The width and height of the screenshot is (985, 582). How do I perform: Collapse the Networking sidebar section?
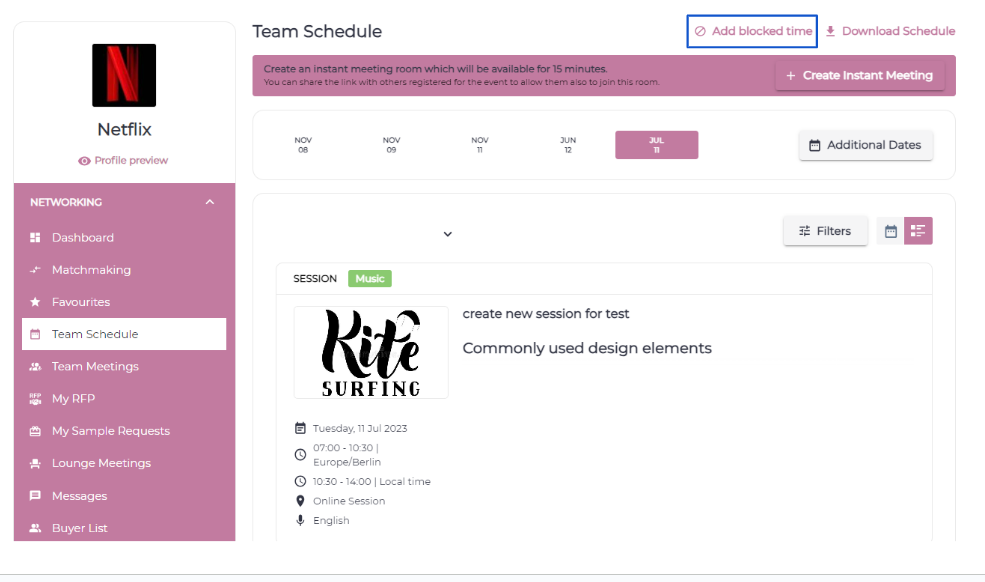pyautogui.click(x=209, y=202)
